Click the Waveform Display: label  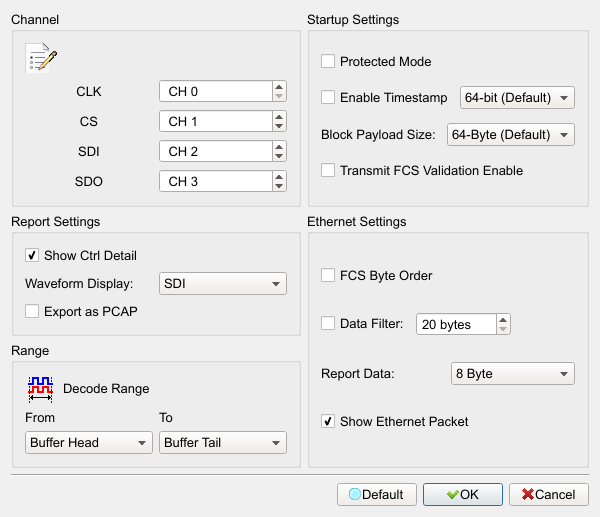coord(79,284)
